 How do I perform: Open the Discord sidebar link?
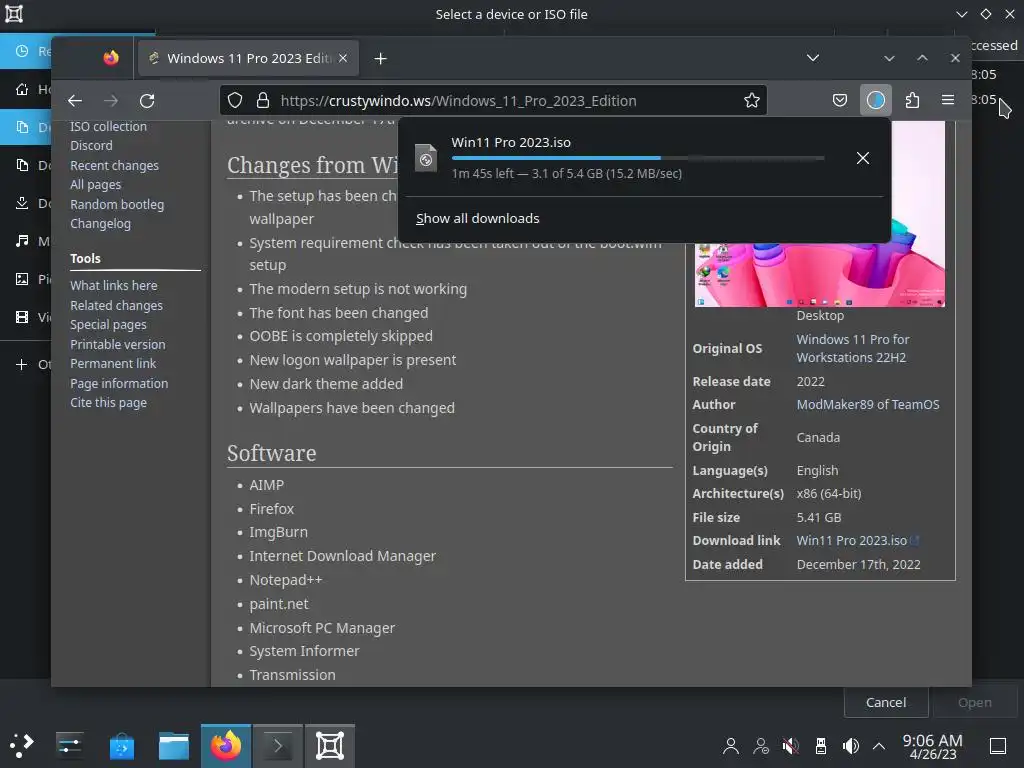[91, 146]
